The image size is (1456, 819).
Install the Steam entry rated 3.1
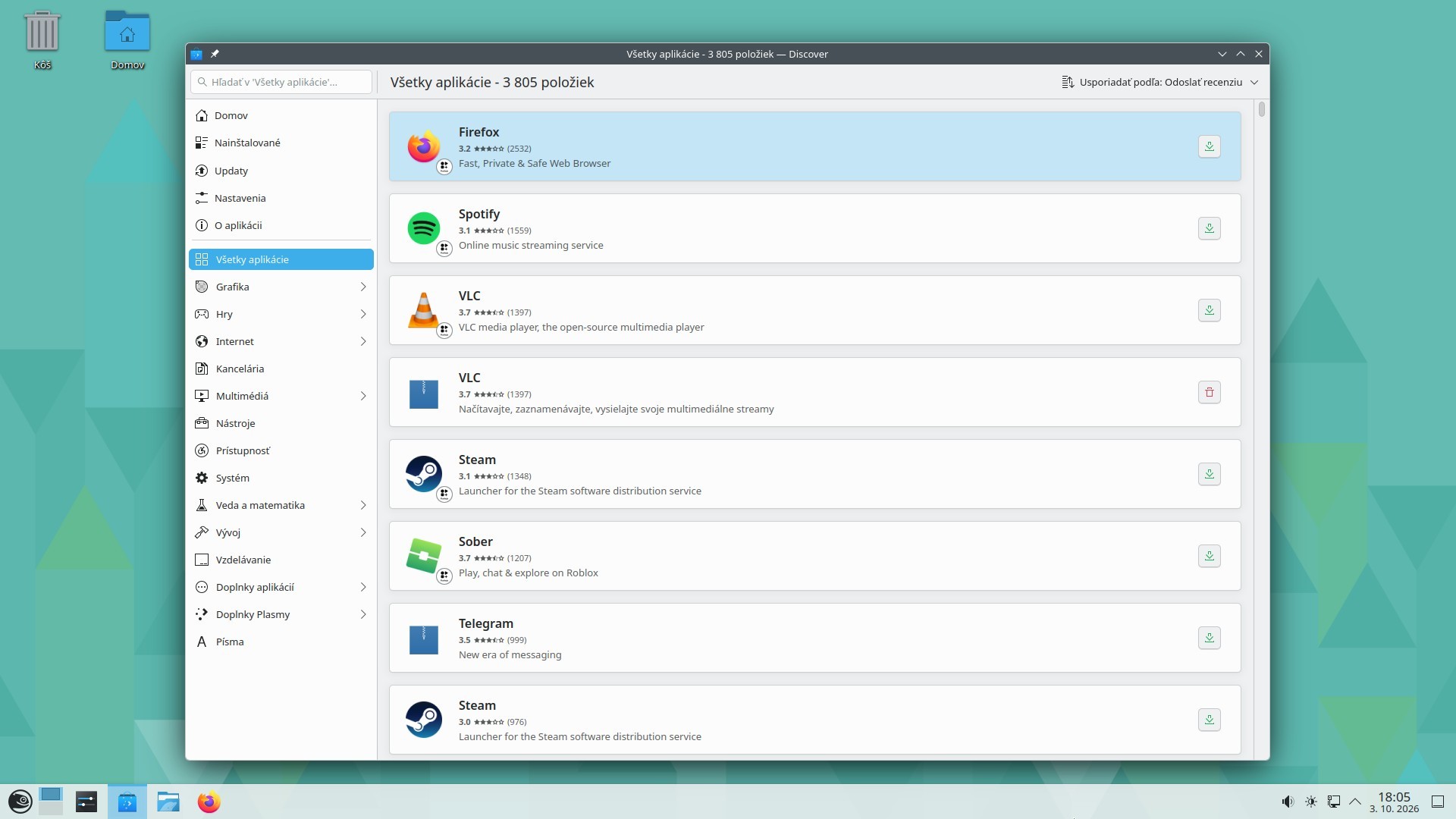point(1209,474)
